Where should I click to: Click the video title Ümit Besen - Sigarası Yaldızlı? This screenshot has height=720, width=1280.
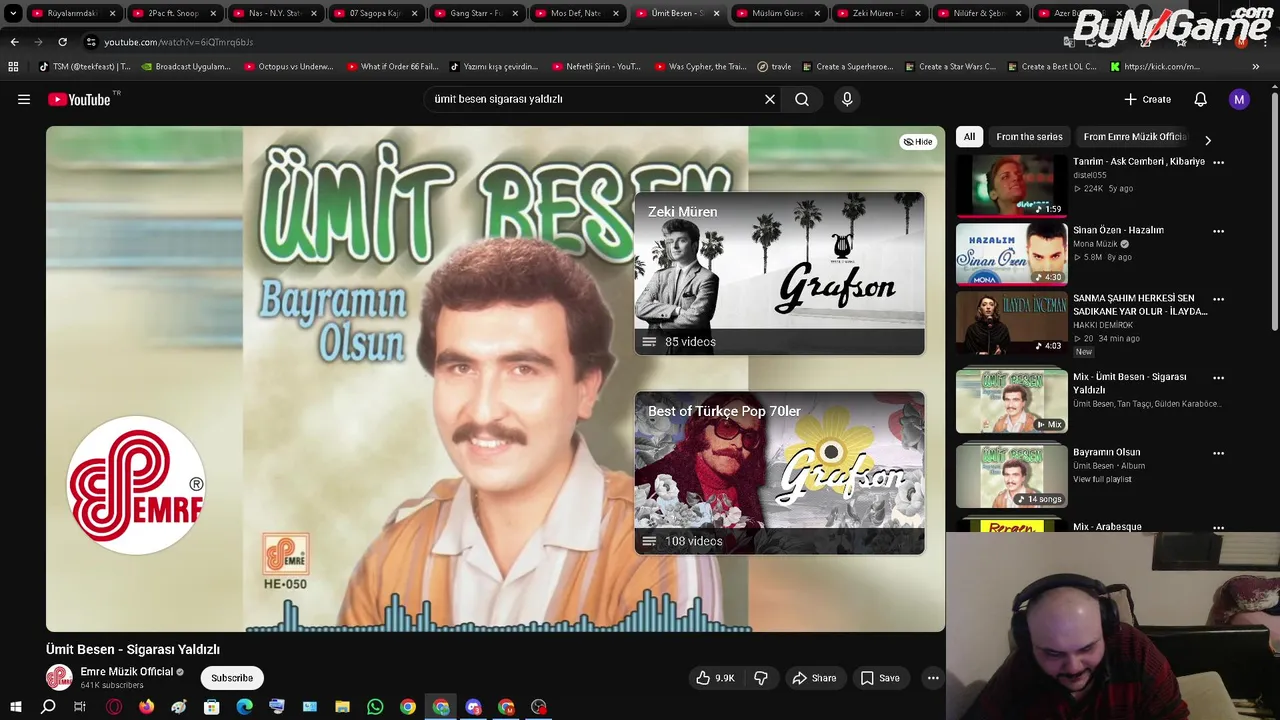pyautogui.click(x=133, y=649)
